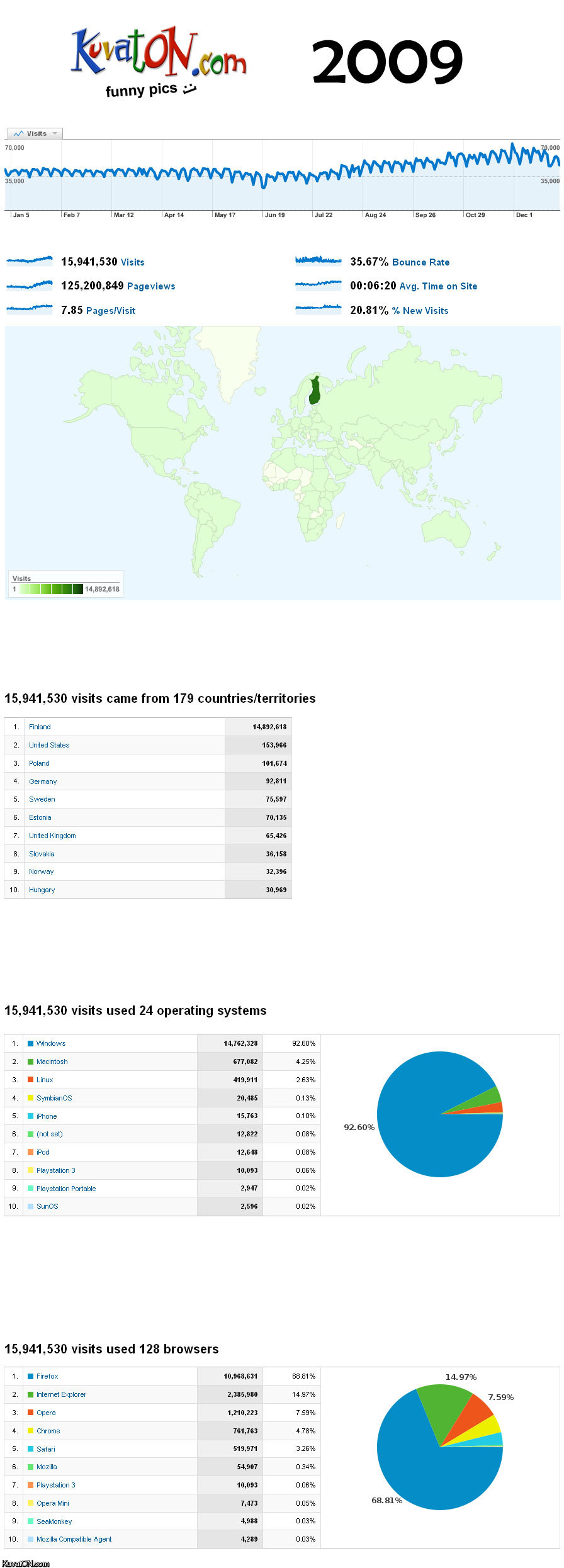Open Finland in the countries table
The height and width of the screenshot is (1568, 564).
pos(40,727)
